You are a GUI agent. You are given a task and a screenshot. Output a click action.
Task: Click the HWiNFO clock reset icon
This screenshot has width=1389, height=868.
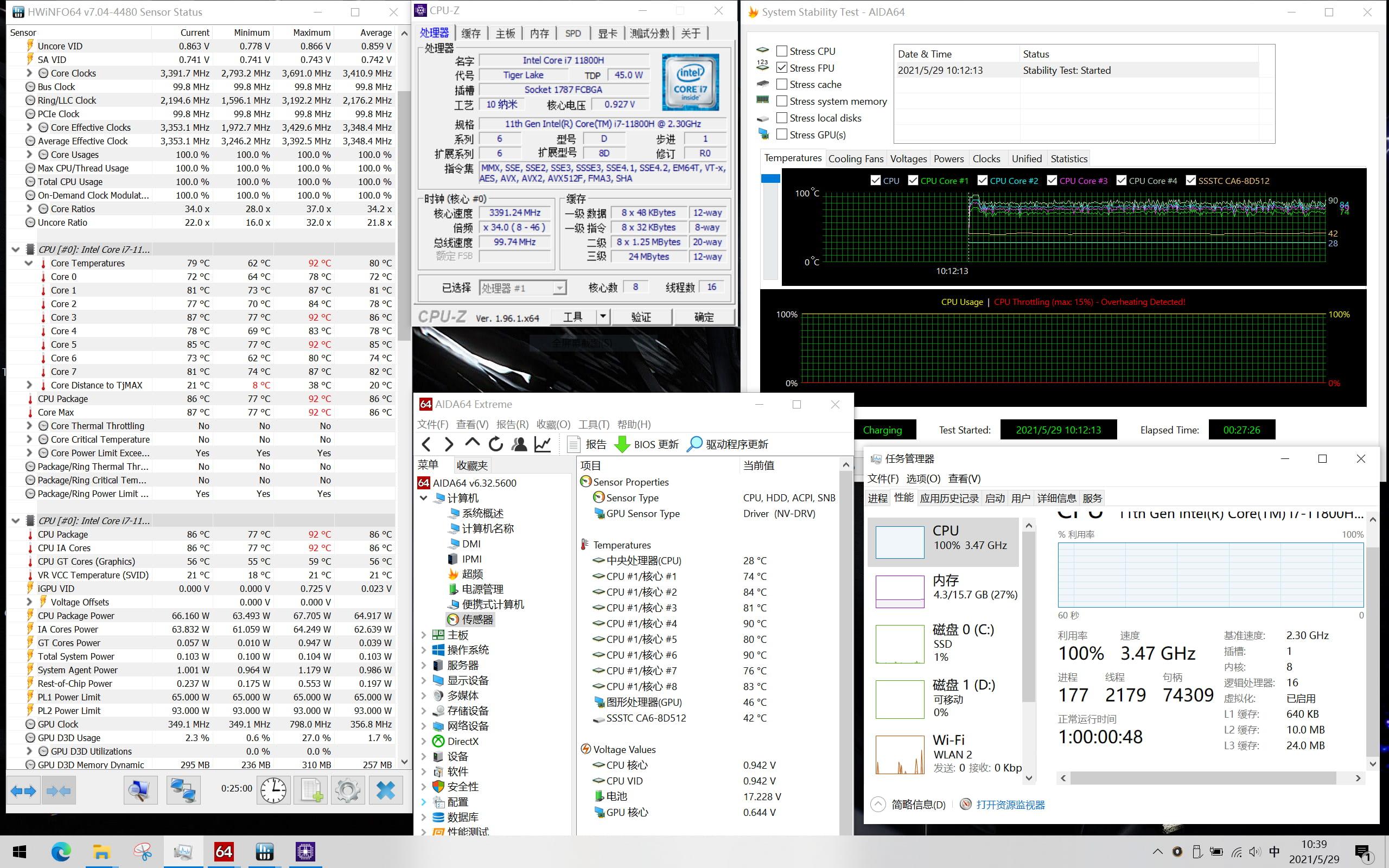pos(273,790)
